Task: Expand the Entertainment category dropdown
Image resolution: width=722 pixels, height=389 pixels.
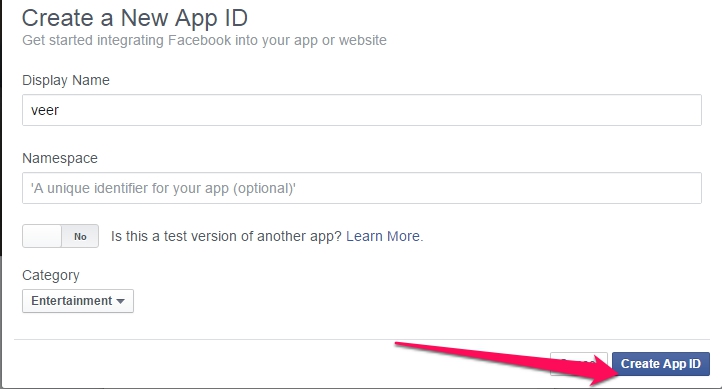Action: coord(78,301)
